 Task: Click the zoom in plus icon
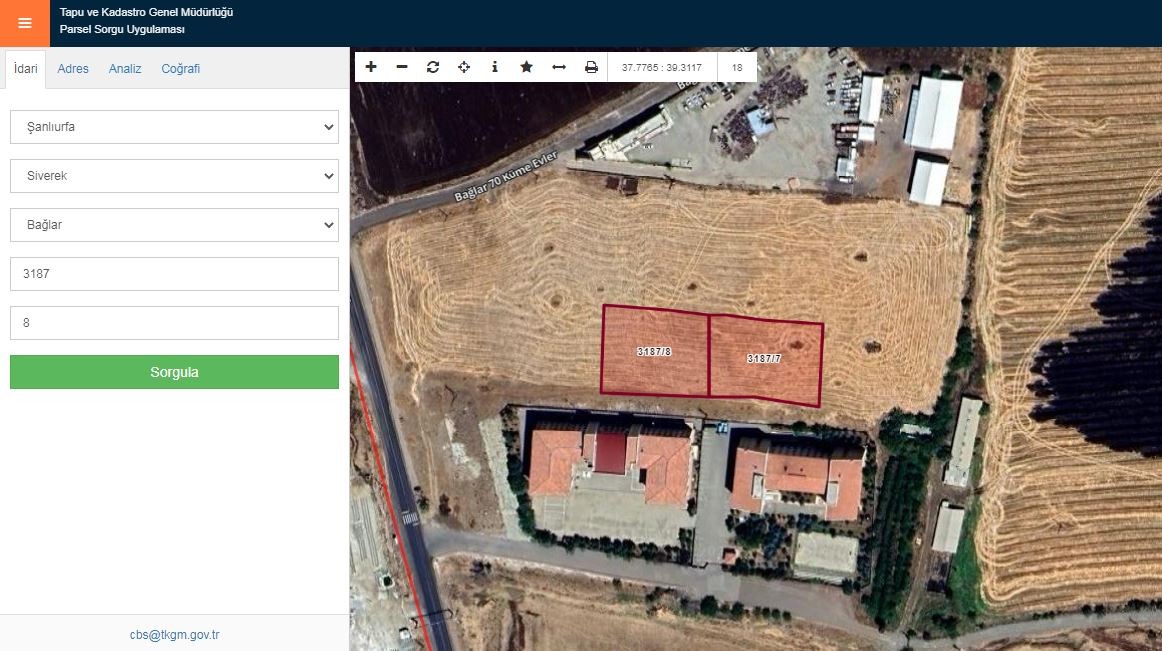[371, 67]
